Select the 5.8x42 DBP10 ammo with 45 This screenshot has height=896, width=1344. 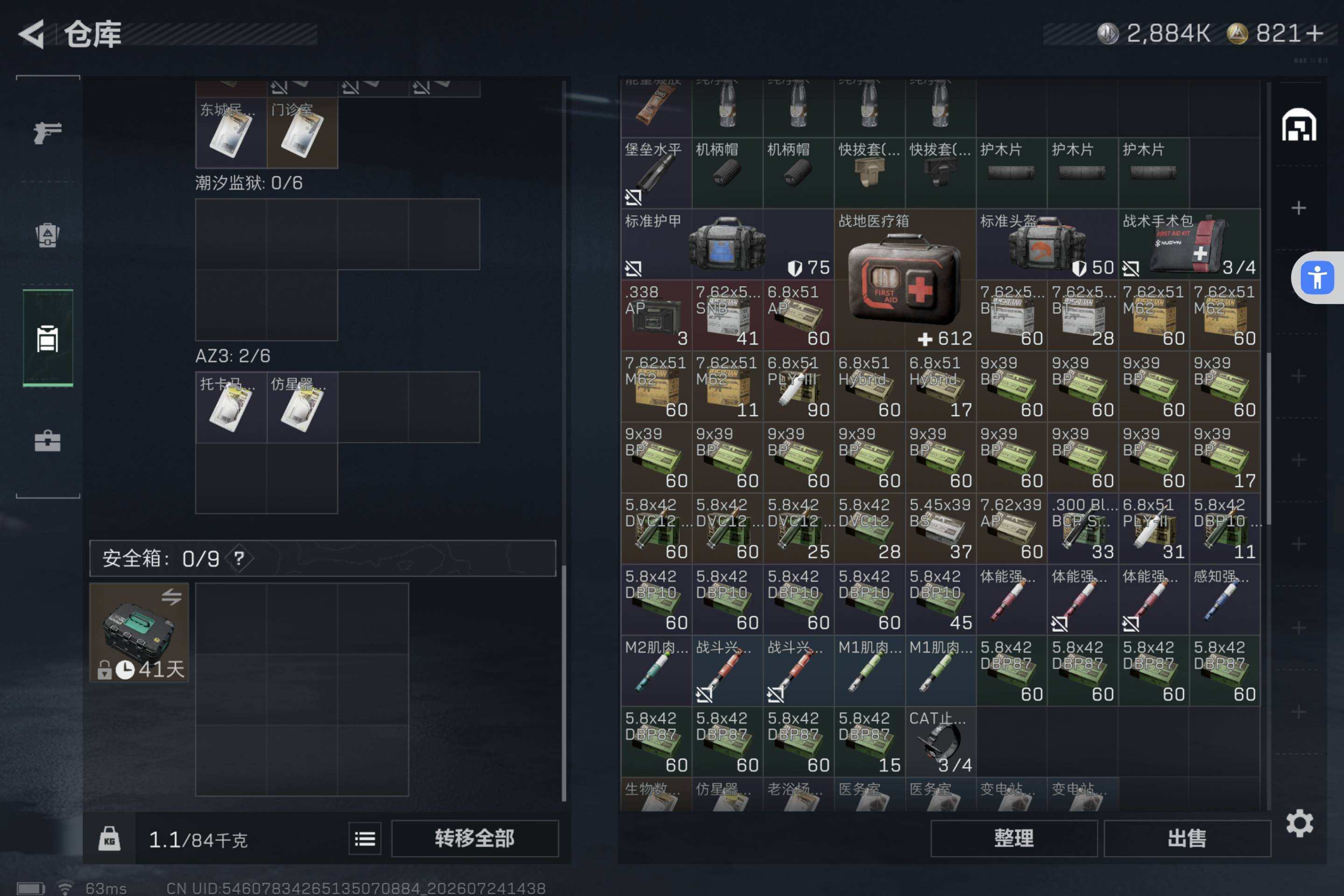pyautogui.click(x=941, y=599)
